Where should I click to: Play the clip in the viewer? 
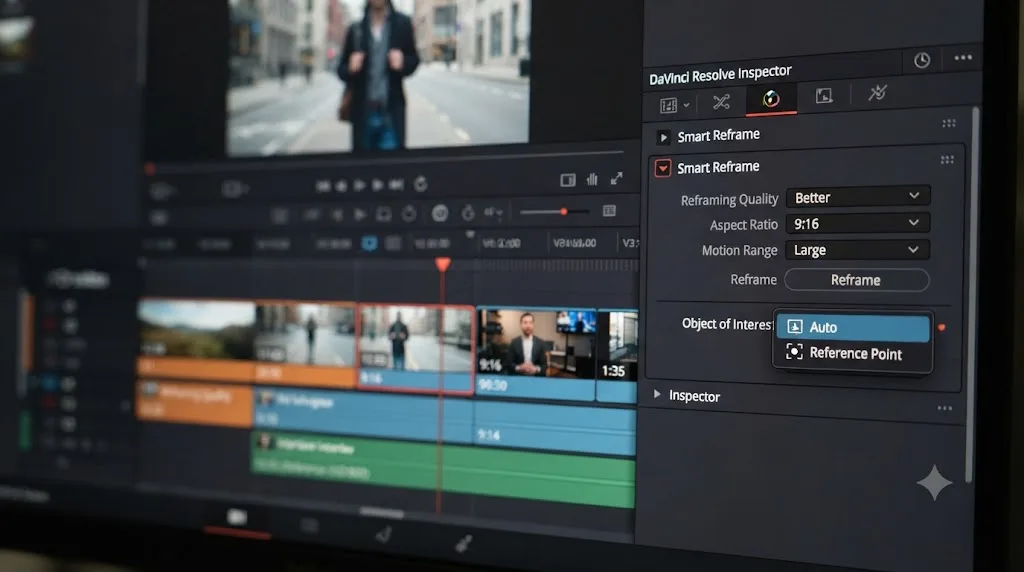point(359,185)
